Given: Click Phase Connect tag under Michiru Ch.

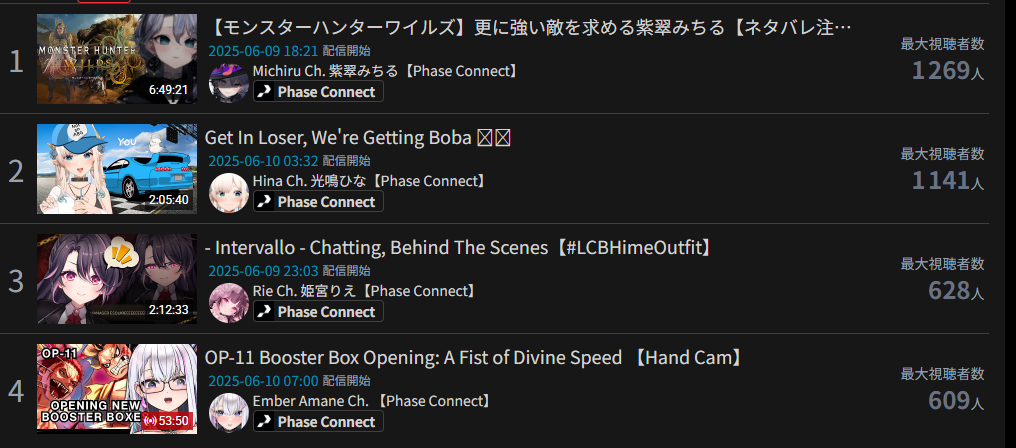Looking at the screenshot, I should [x=318, y=91].
